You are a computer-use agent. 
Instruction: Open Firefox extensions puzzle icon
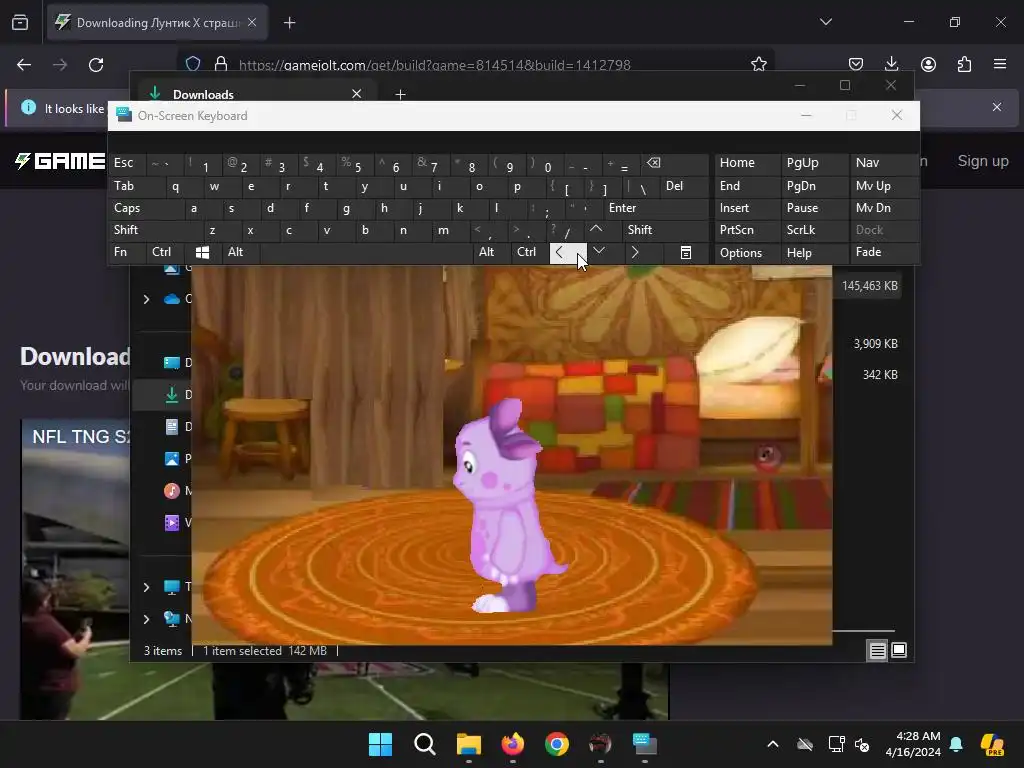click(x=964, y=64)
